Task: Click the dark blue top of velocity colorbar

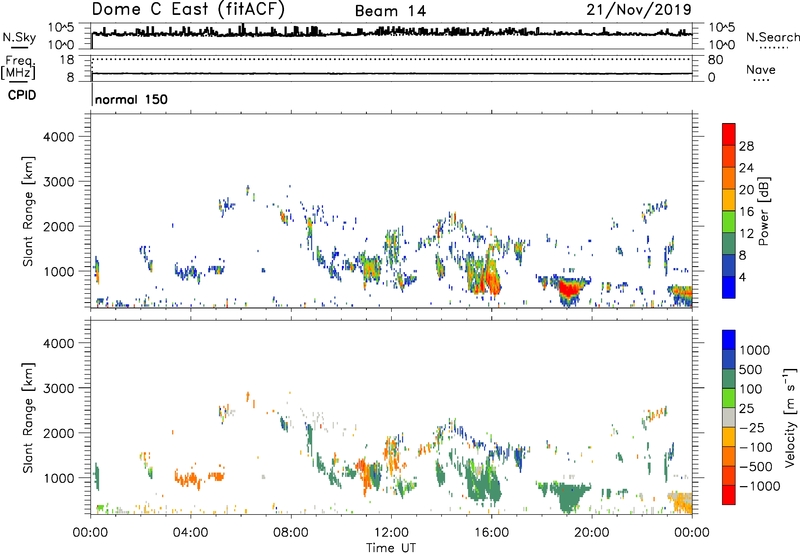Action: 729,340
